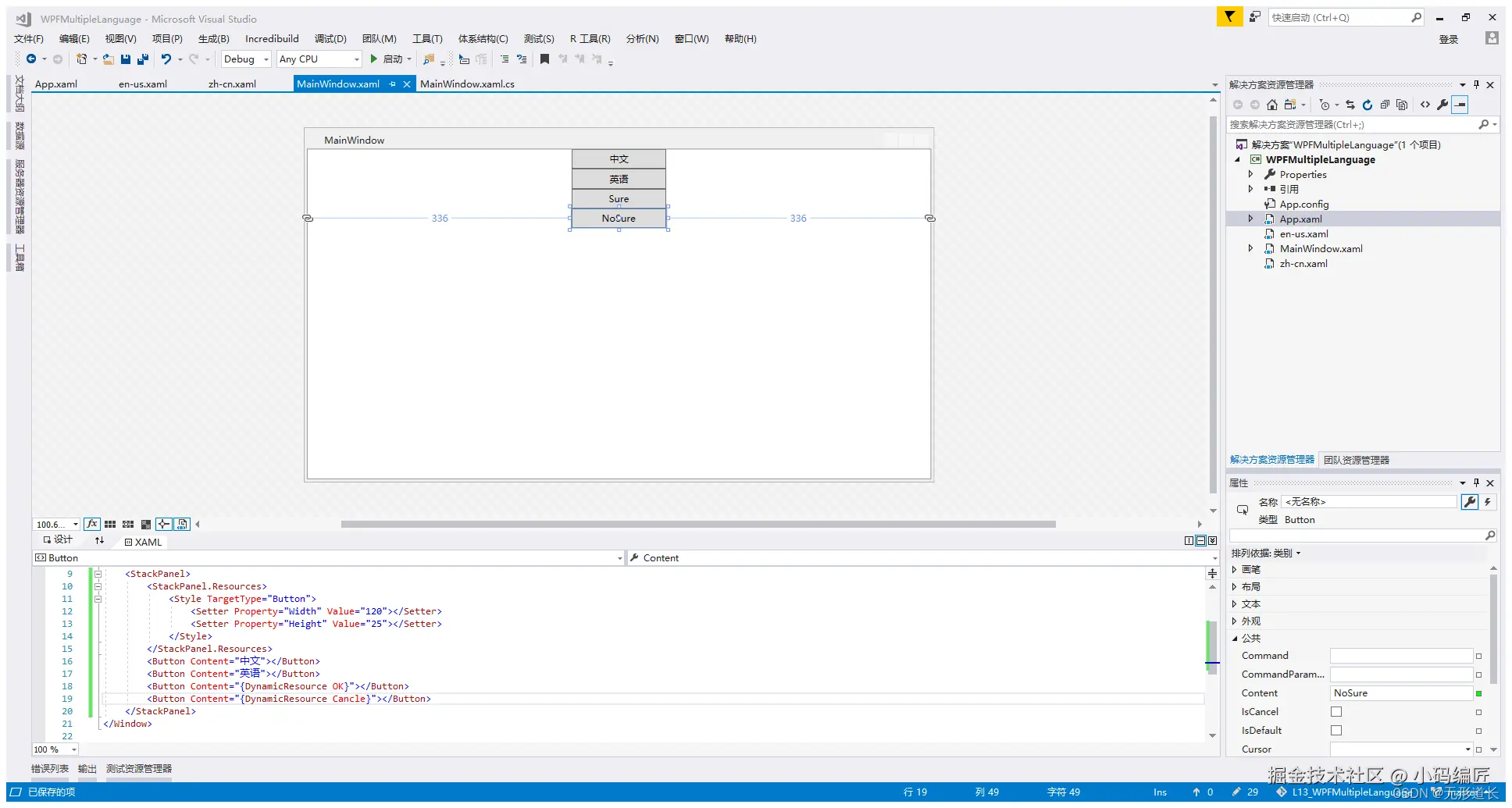Open the 文件(F) menu
Image resolution: width=1512 pixels, height=808 pixels.
pos(29,39)
